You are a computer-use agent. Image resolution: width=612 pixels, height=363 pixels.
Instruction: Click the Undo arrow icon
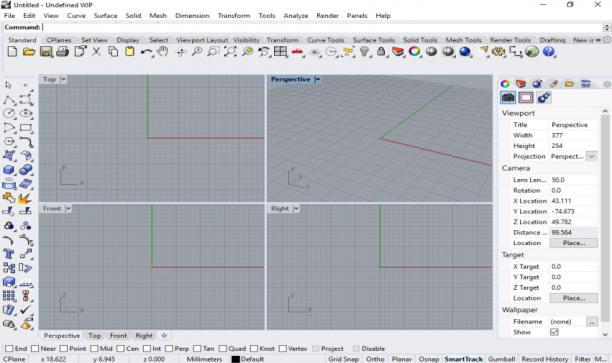pyautogui.click(x=146, y=52)
